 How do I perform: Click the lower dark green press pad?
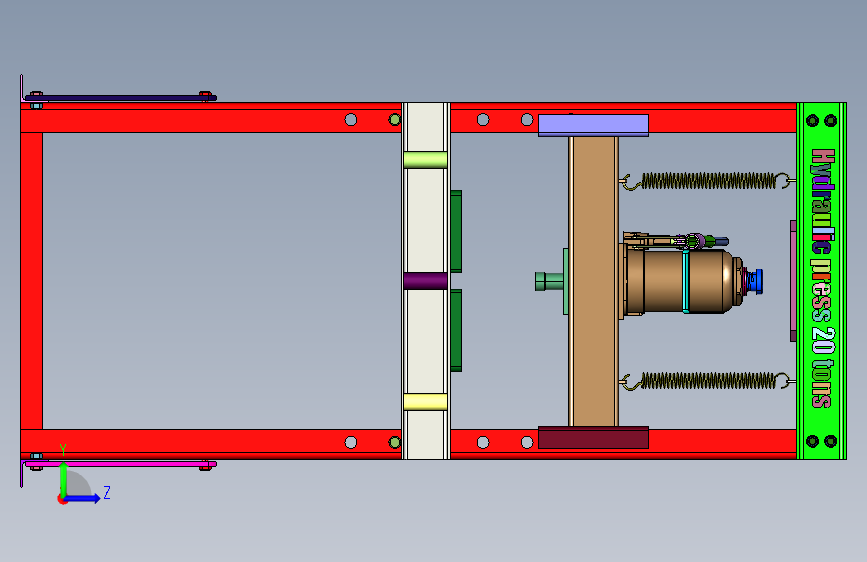coord(456,330)
